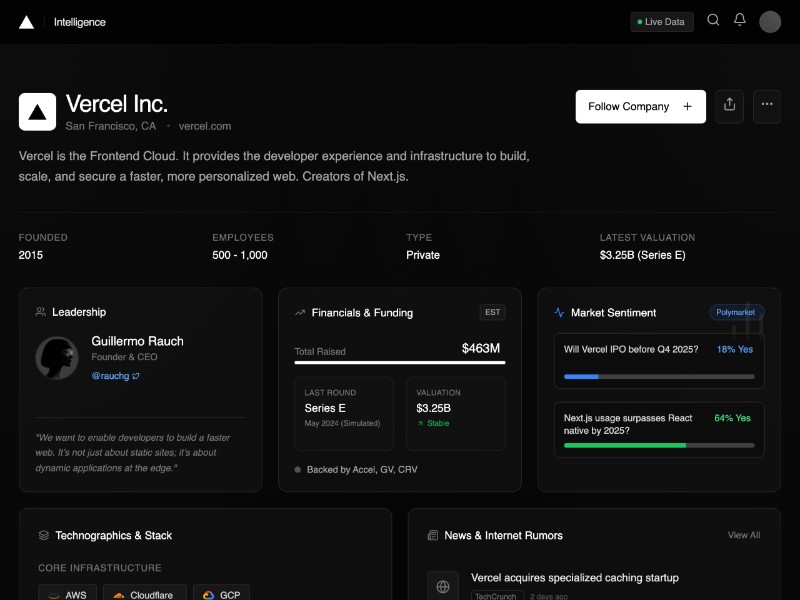
Task: Click the Next.js usage 64% Yes progress bar
Action: coord(659,445)
